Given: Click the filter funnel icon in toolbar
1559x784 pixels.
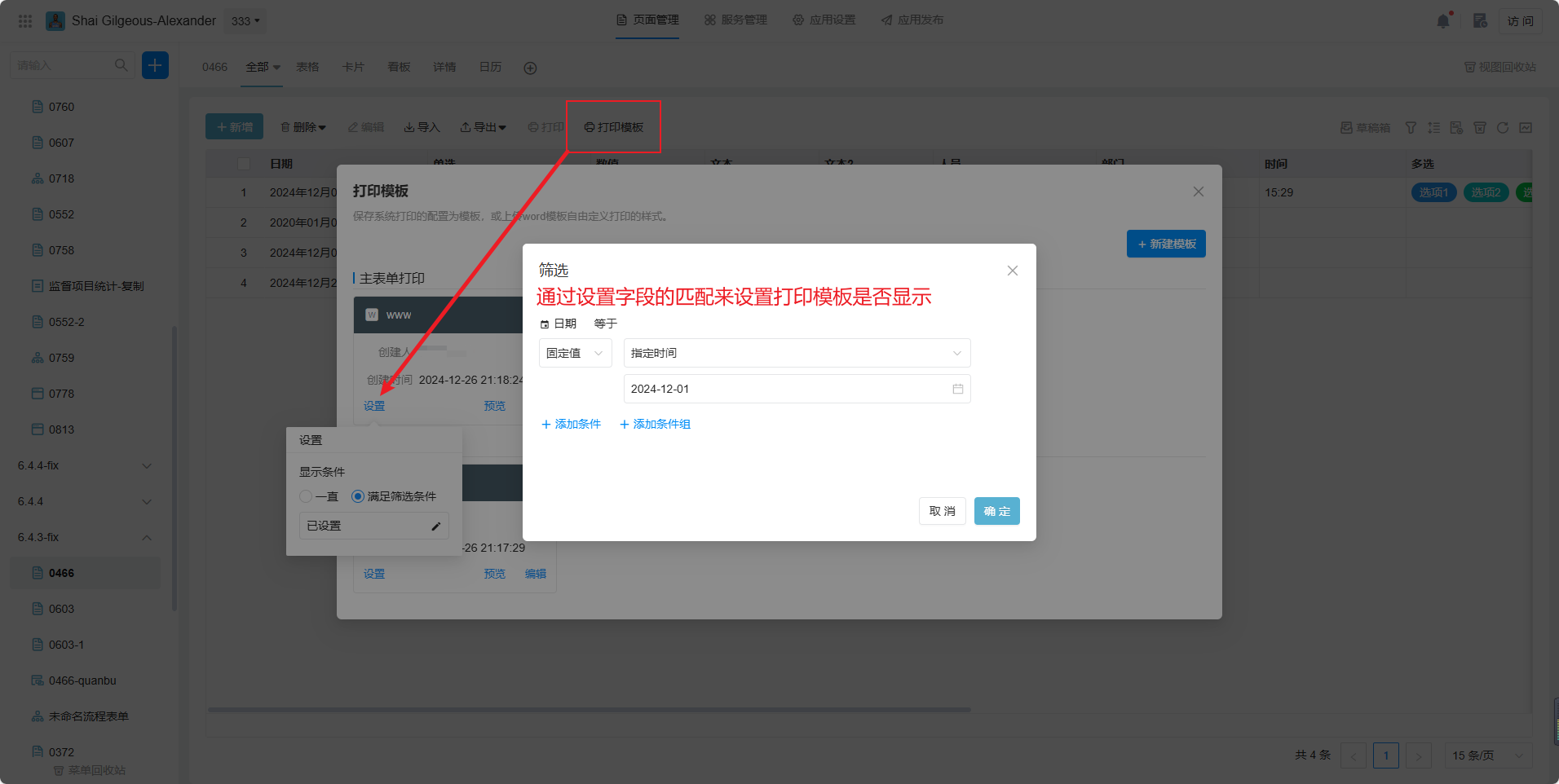Looking at the screenshot, I should pyautogui.click(x=1411, y=128).
